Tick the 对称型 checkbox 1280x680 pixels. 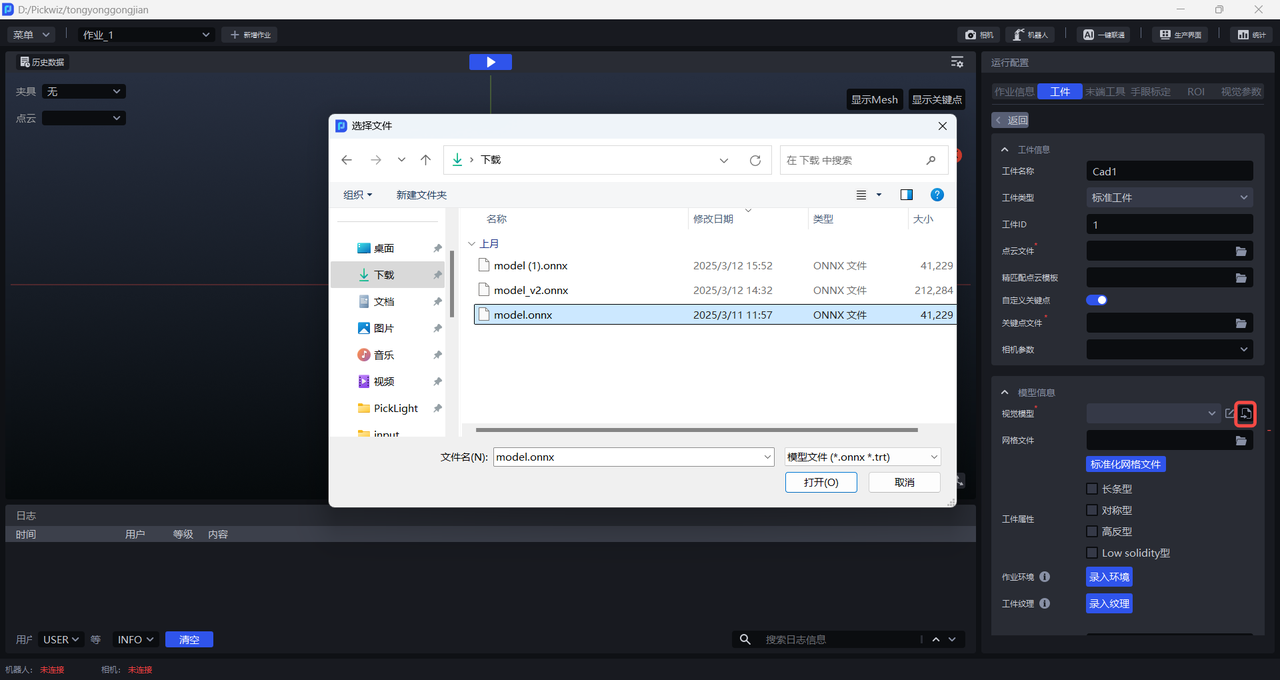click(1092, 510)
